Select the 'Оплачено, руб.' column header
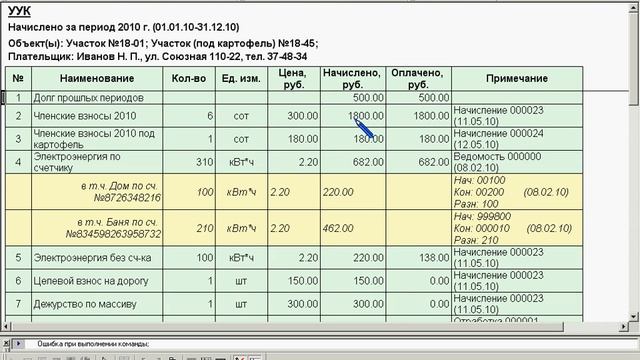Viewport: 640px width, 360px height. [418, 78]
